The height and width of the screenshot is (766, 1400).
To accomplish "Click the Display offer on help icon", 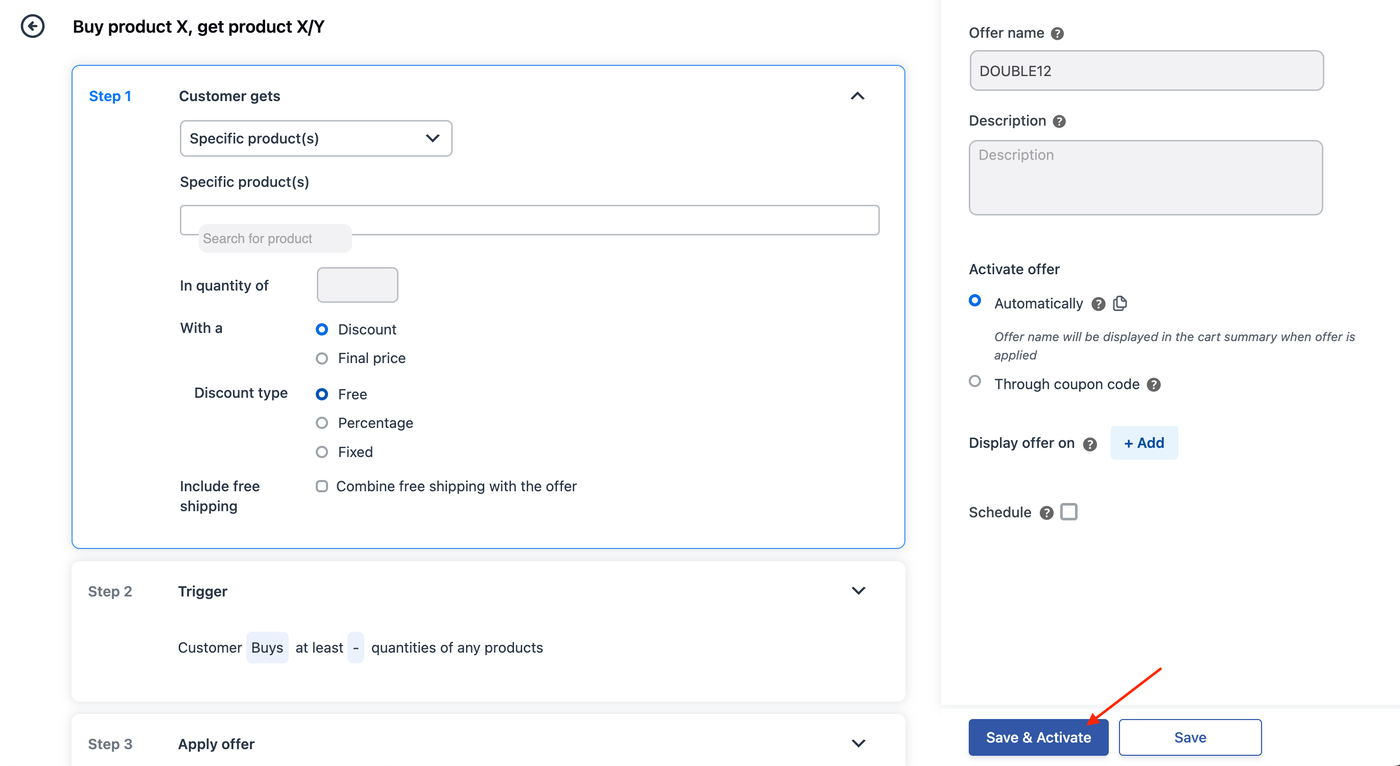I will [x=1090, y=444].
